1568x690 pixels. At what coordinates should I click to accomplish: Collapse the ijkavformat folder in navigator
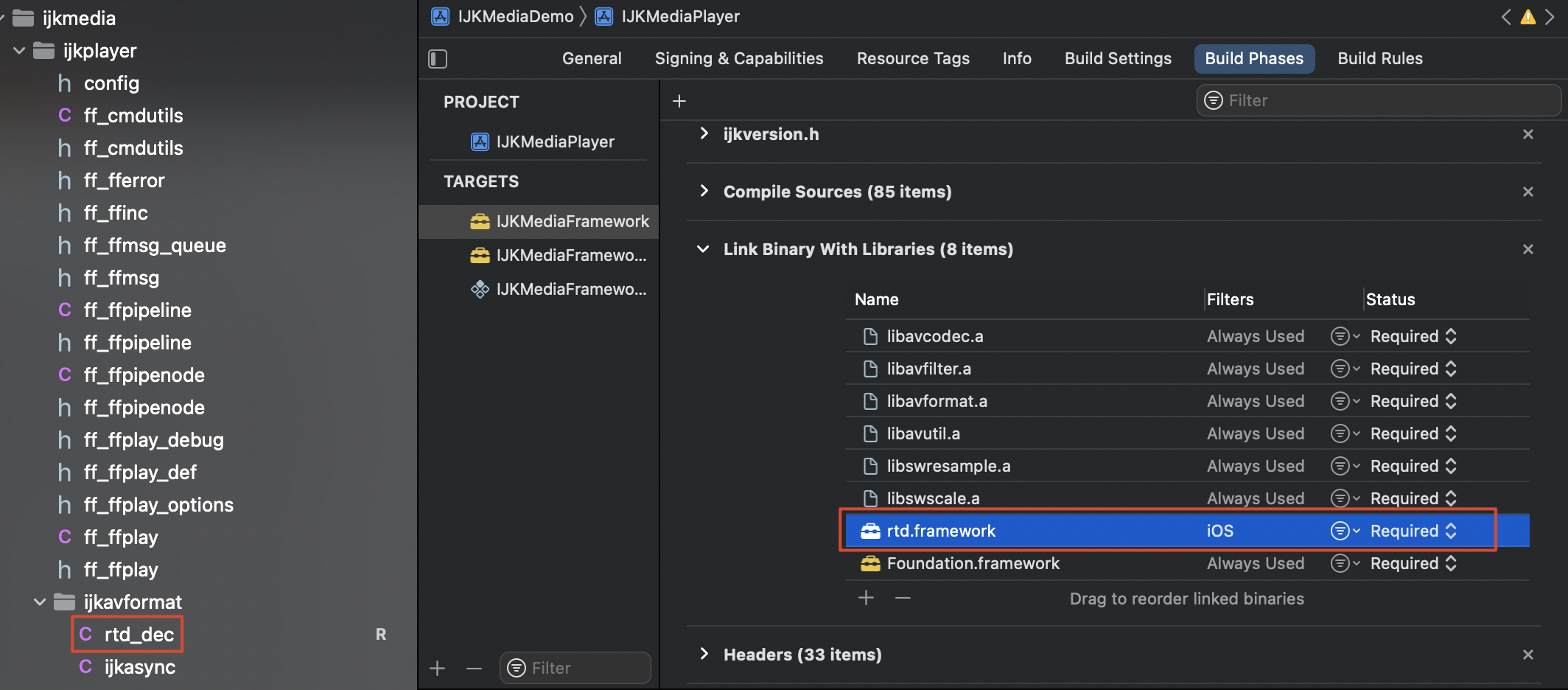pos(40,602)
